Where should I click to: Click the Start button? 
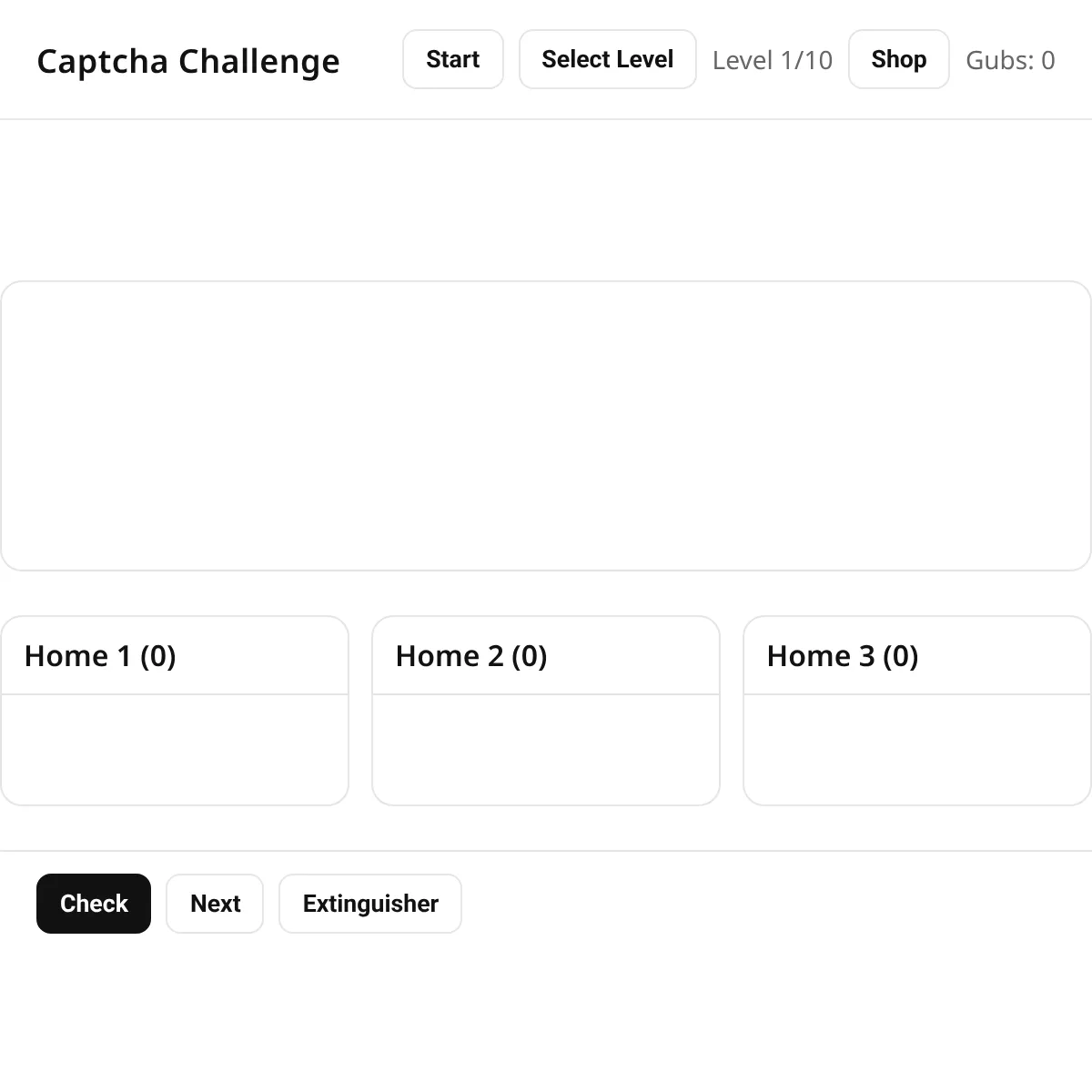point(452,59)
